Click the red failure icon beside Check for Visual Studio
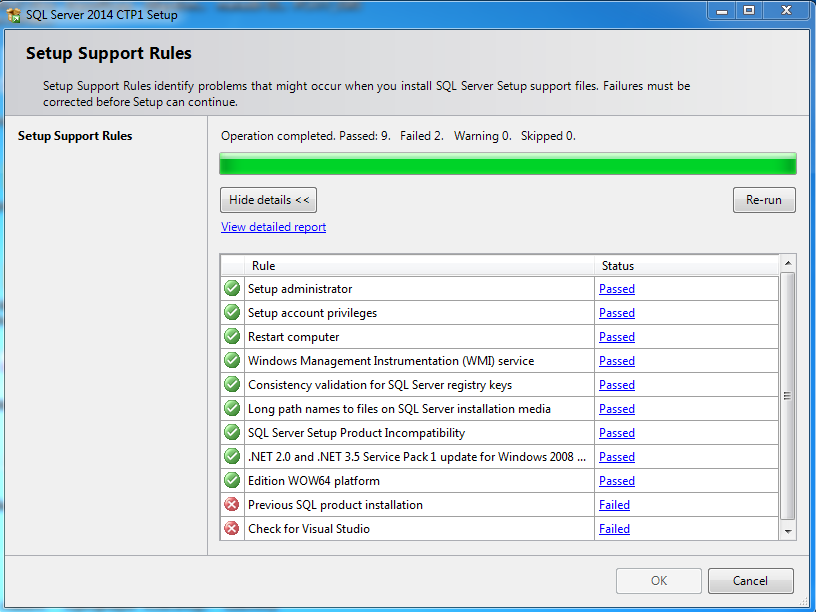Viewport: 816px width, 612px height. pos(231,529)
